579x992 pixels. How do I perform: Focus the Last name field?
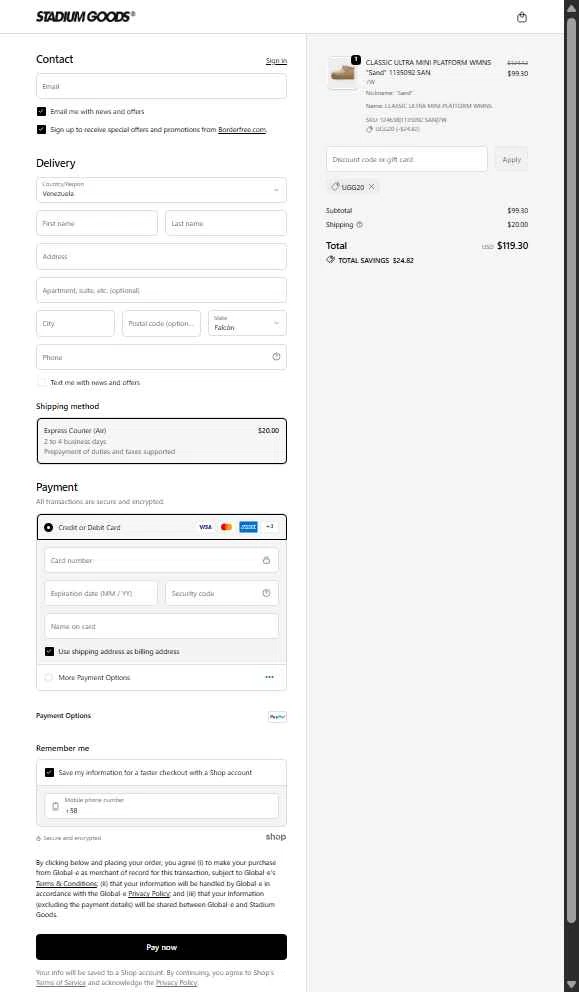[x=226, y=223]
